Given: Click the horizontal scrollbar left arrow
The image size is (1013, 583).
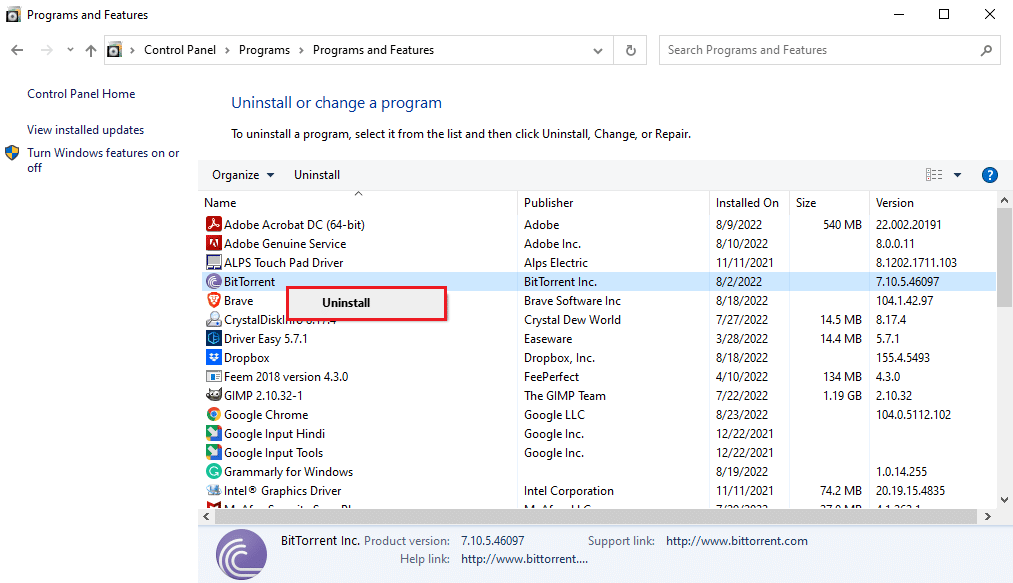Looking at the screenshot, I should coord(206,516).
